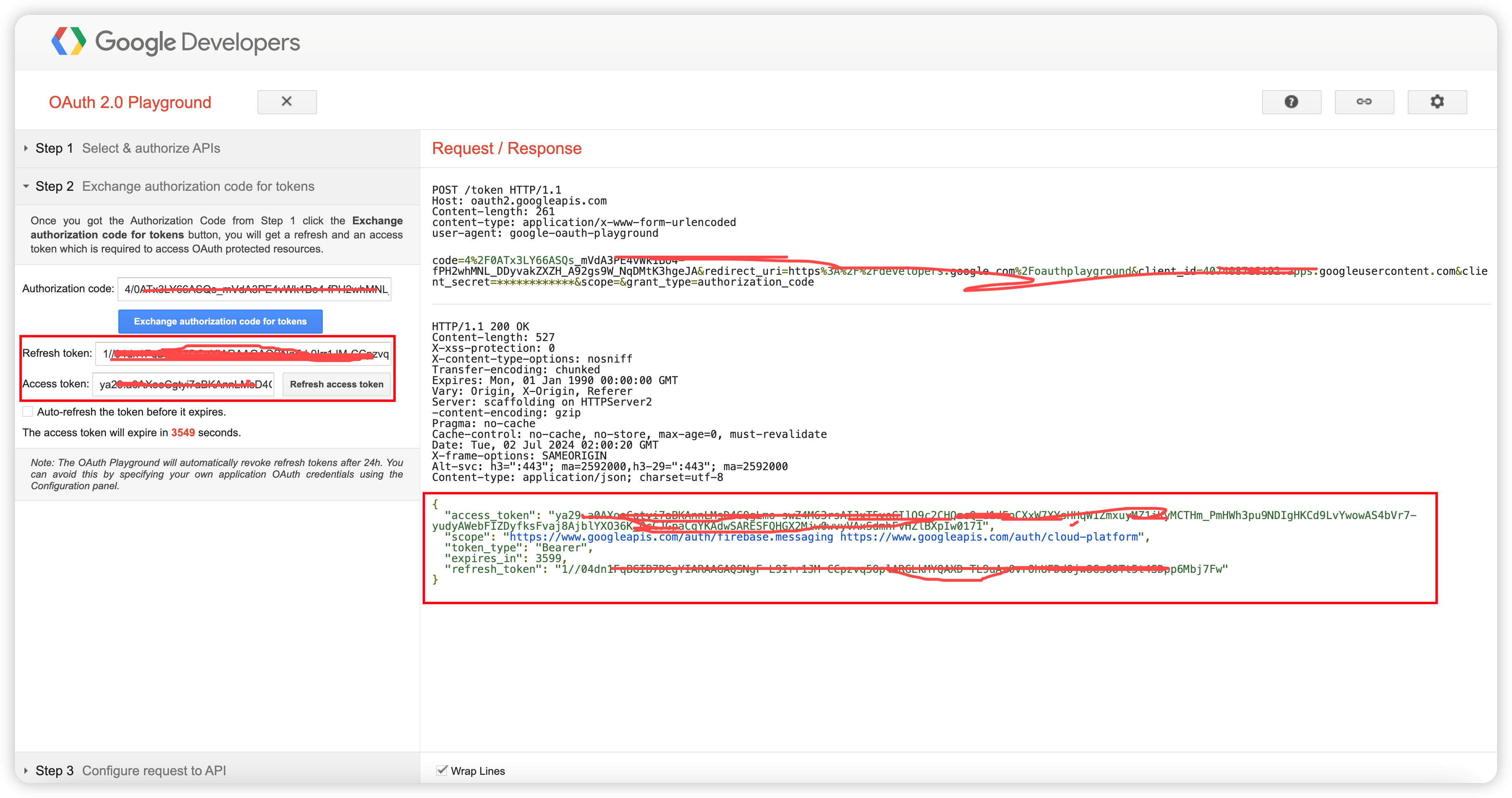Viewport: 1512px width, 798px height.
Task: Click Exchange authorization code for tokens button
Action: pos(220,321)
